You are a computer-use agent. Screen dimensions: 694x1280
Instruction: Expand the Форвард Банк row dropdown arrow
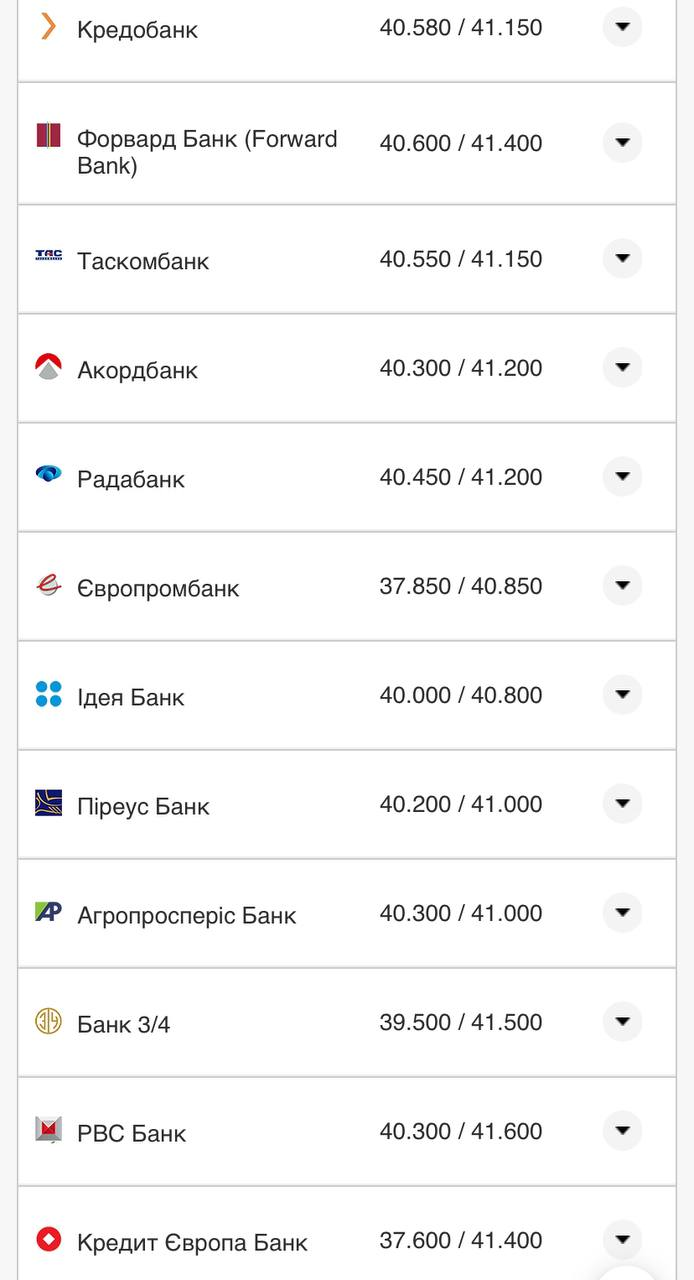point(622,143)
